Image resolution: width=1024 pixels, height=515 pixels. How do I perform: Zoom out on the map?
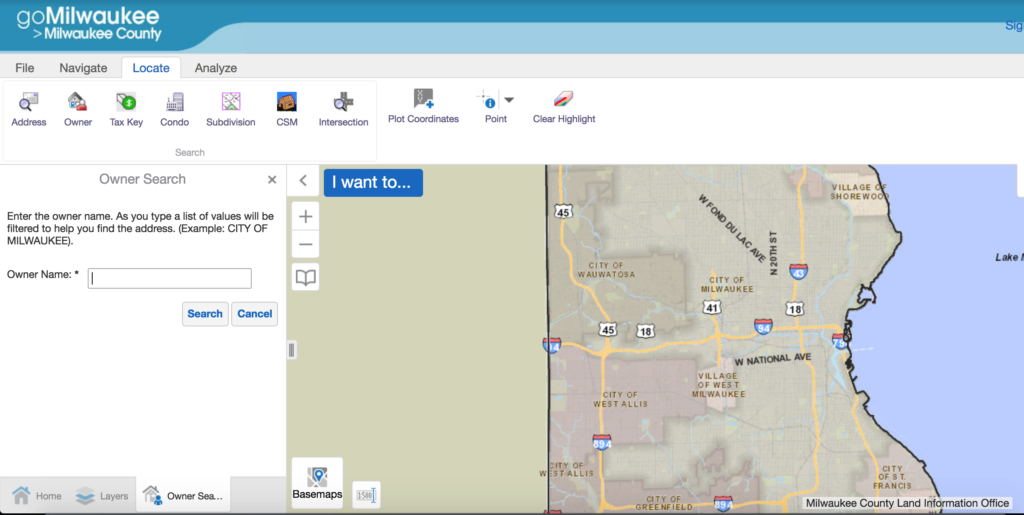pos(306,245)
